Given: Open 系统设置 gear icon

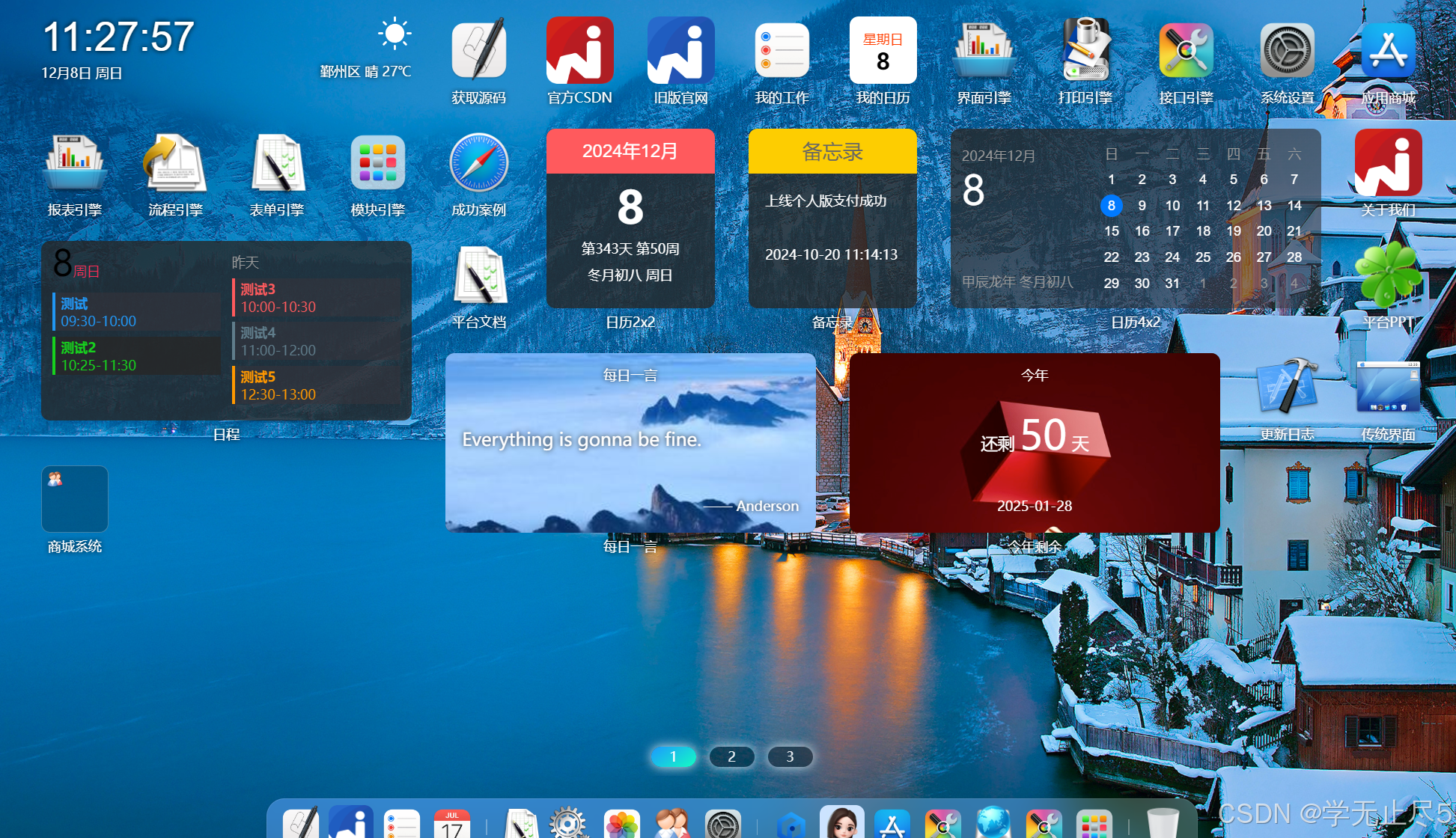Looking at the screenshot, I should (1288, 50).
